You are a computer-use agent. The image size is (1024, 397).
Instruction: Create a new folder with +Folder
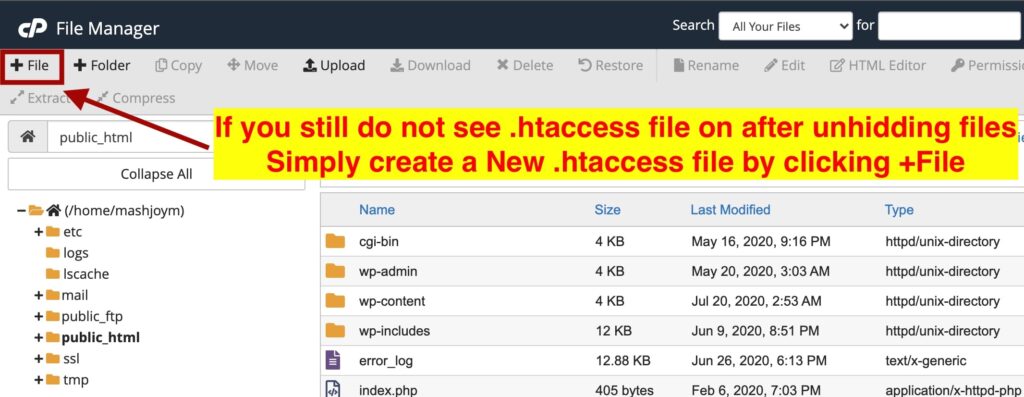pos(102,65)
